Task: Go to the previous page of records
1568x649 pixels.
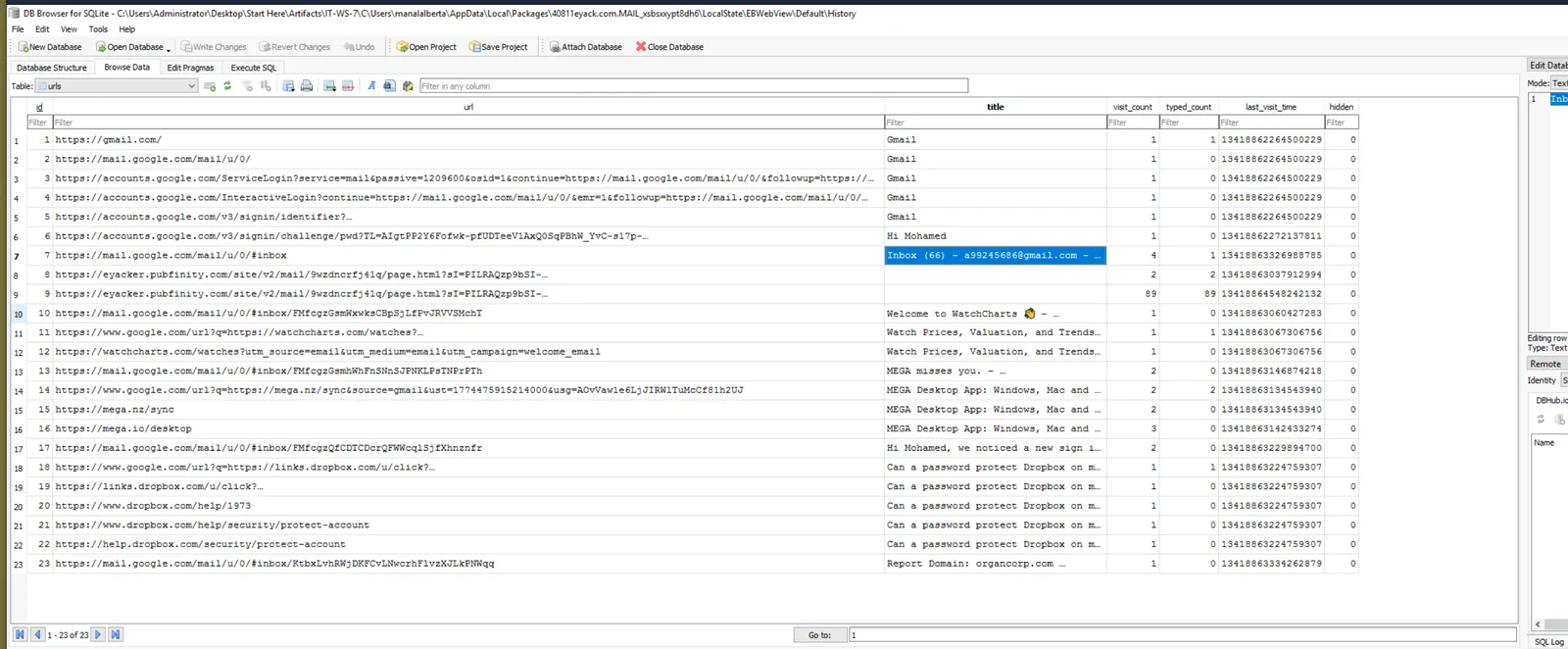Action: click(x=37, y=634)
